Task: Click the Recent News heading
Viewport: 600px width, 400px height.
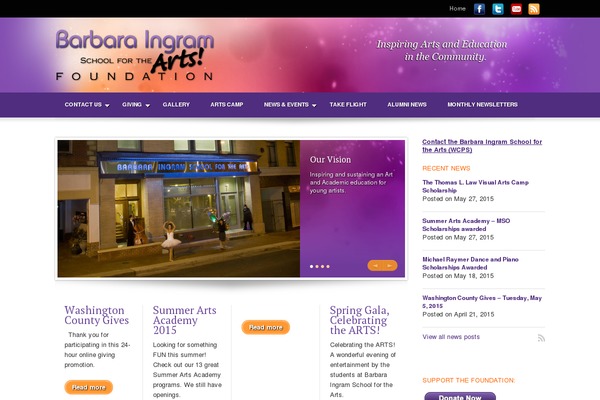Action: [x=446, y=168]
